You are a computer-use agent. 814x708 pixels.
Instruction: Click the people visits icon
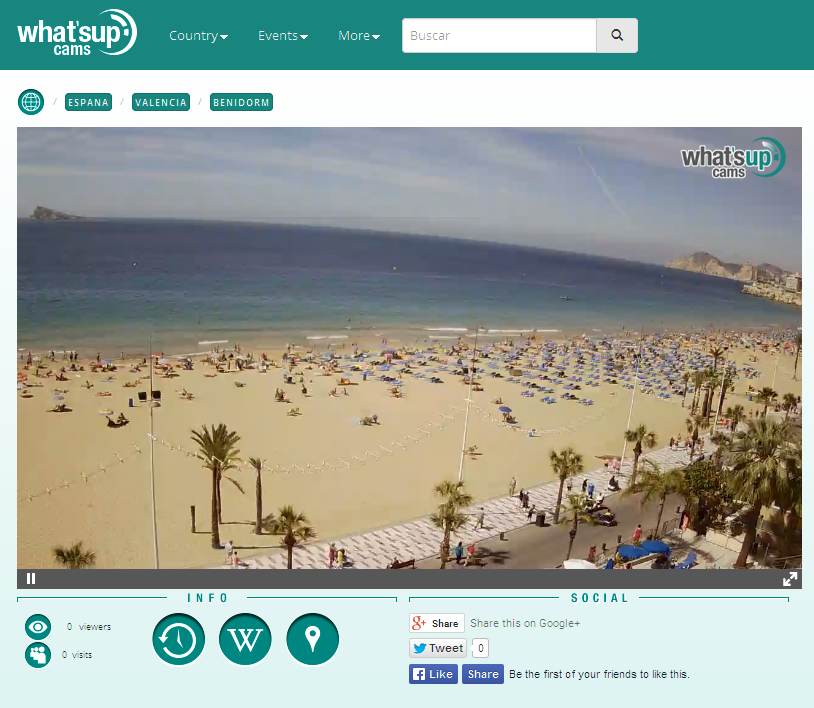point(38,655)
